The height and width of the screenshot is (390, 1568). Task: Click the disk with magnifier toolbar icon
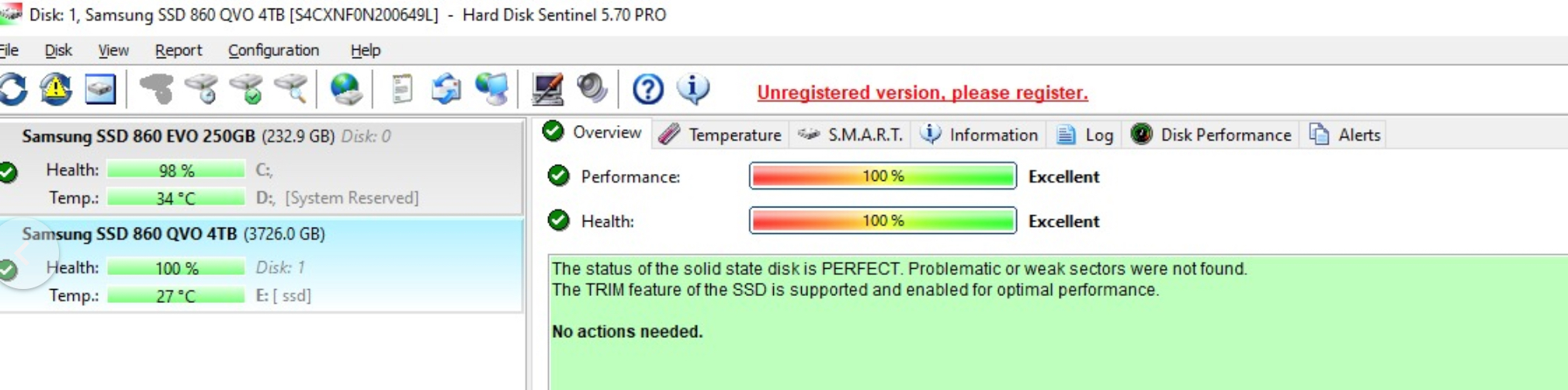pyautogui.click(x=292, y=89)
